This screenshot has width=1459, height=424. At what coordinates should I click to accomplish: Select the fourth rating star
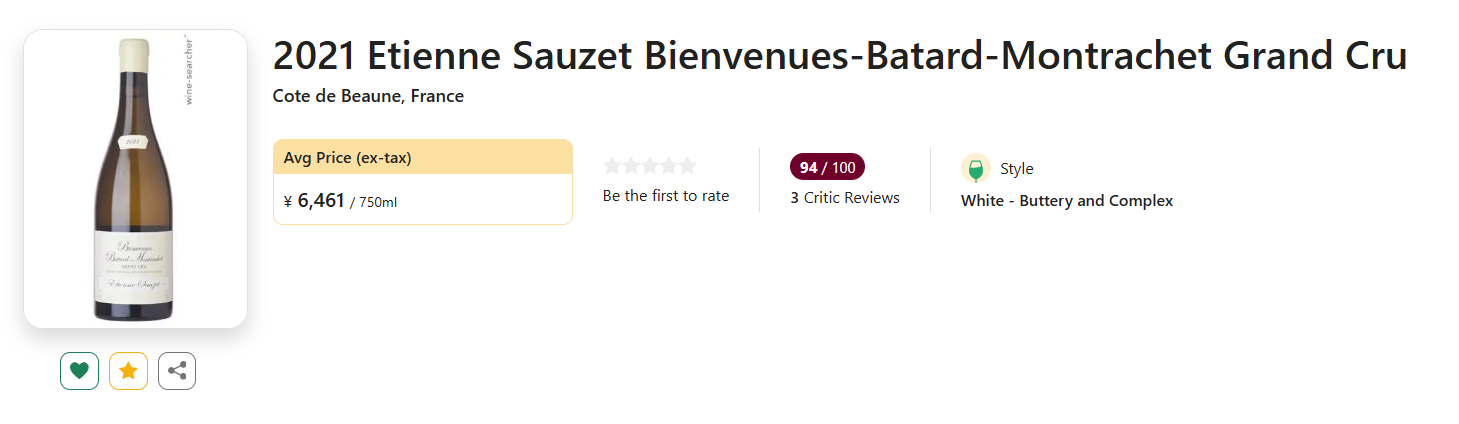click(668, 166)
